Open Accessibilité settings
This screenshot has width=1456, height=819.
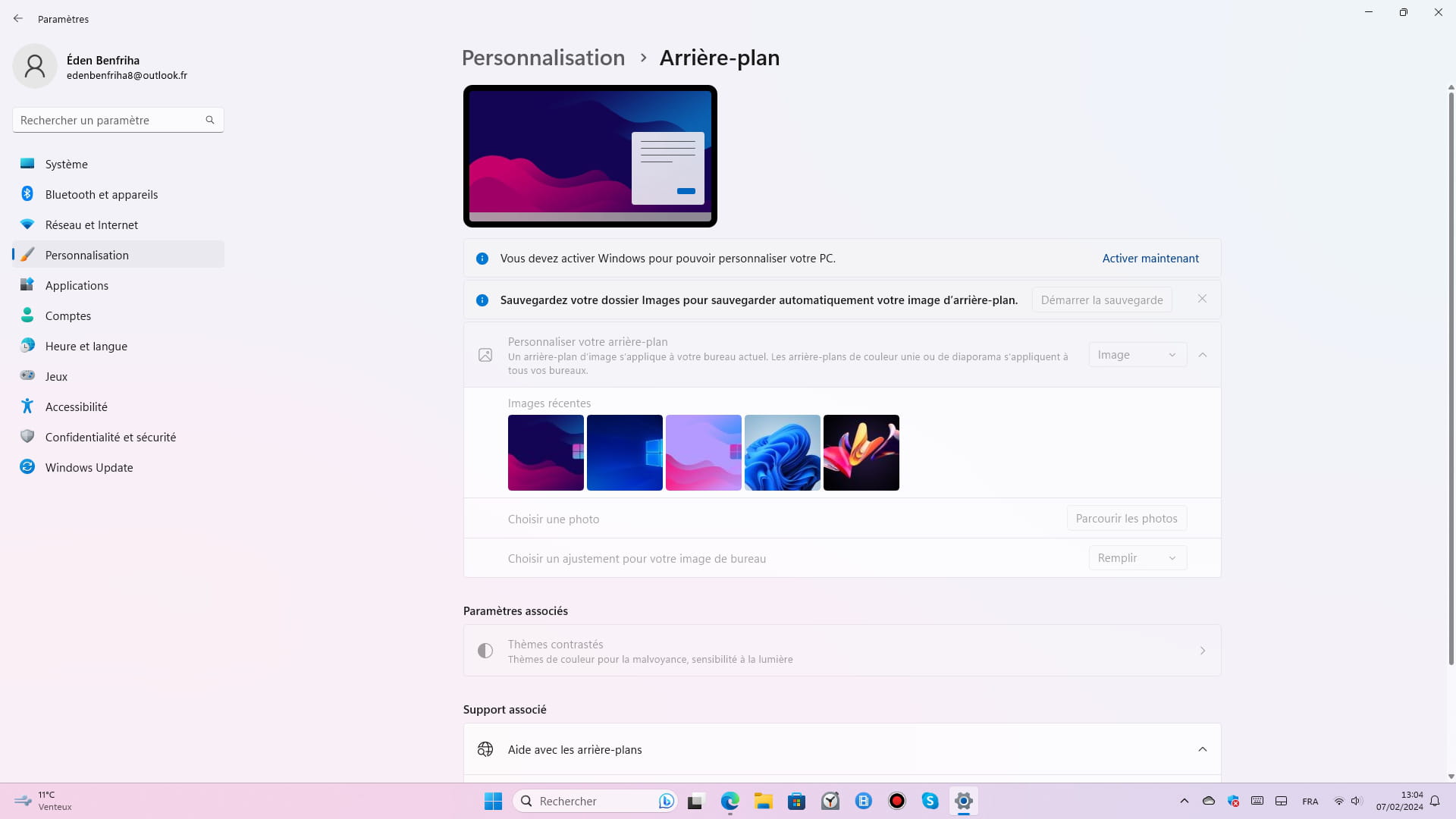(118, 406)
